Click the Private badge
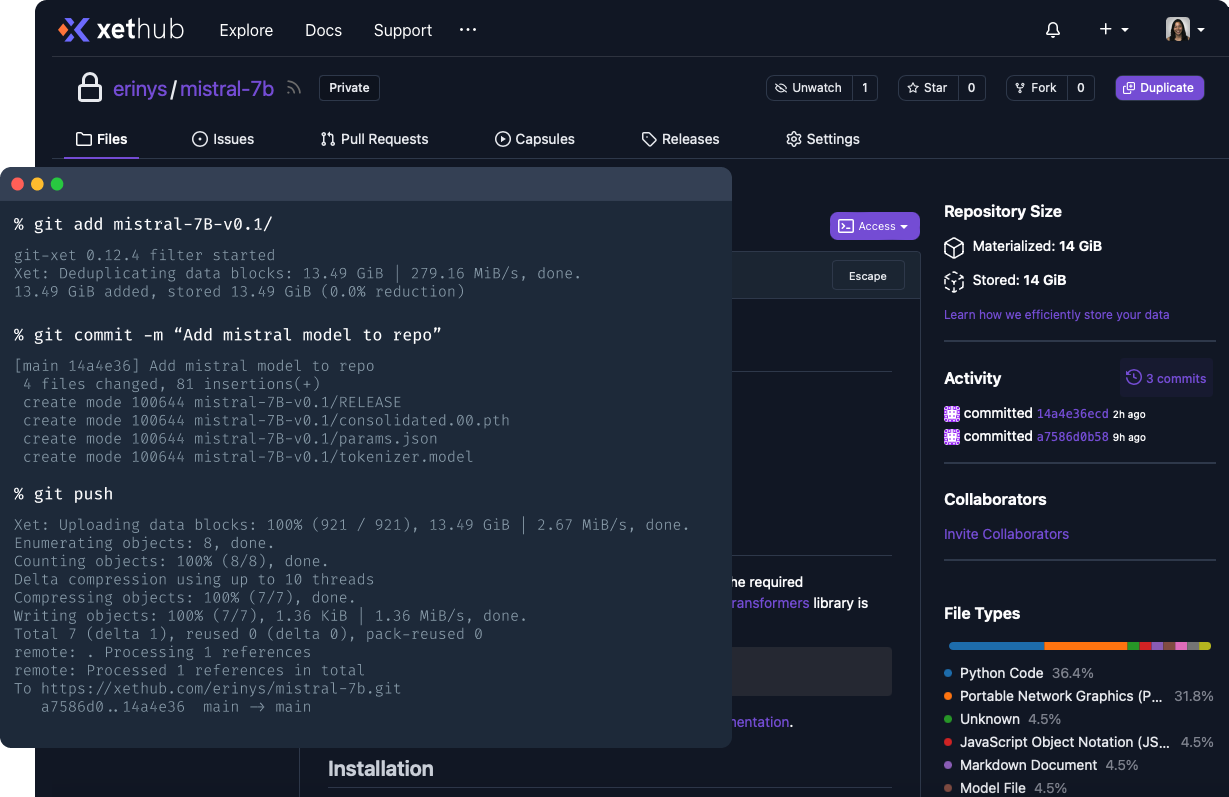Screen dimensions: 1229x797 click(349, 88)
